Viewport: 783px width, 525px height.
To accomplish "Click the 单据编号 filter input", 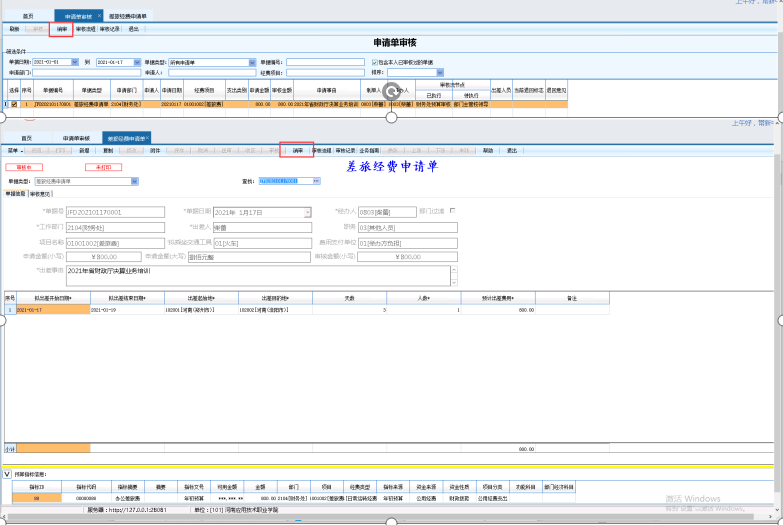I will tap(325, 62).
